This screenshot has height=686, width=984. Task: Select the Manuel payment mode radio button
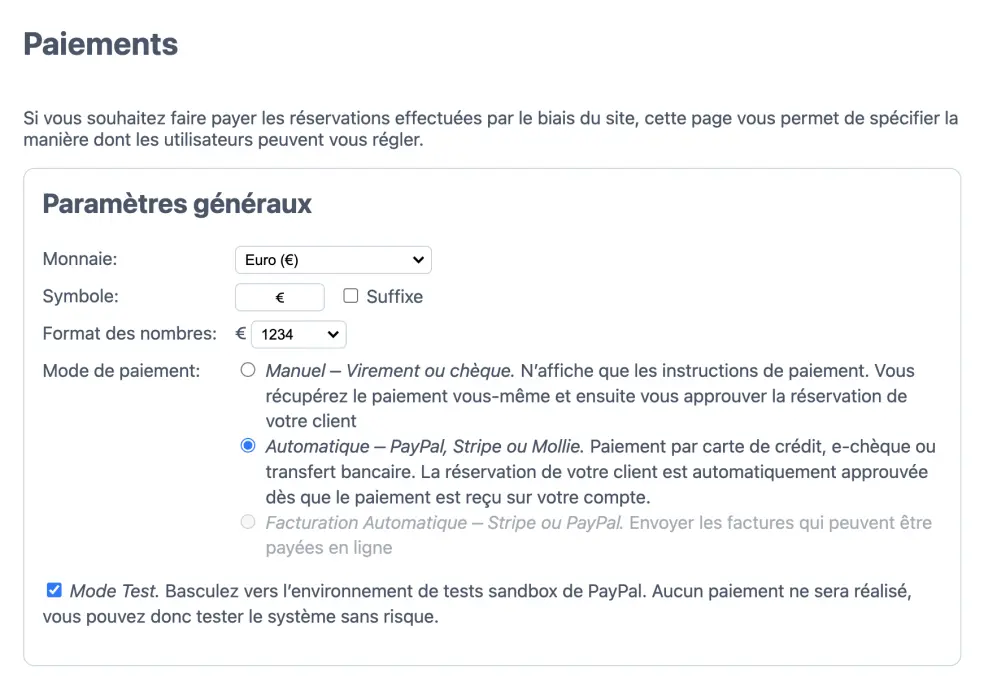tap(247, 370)
